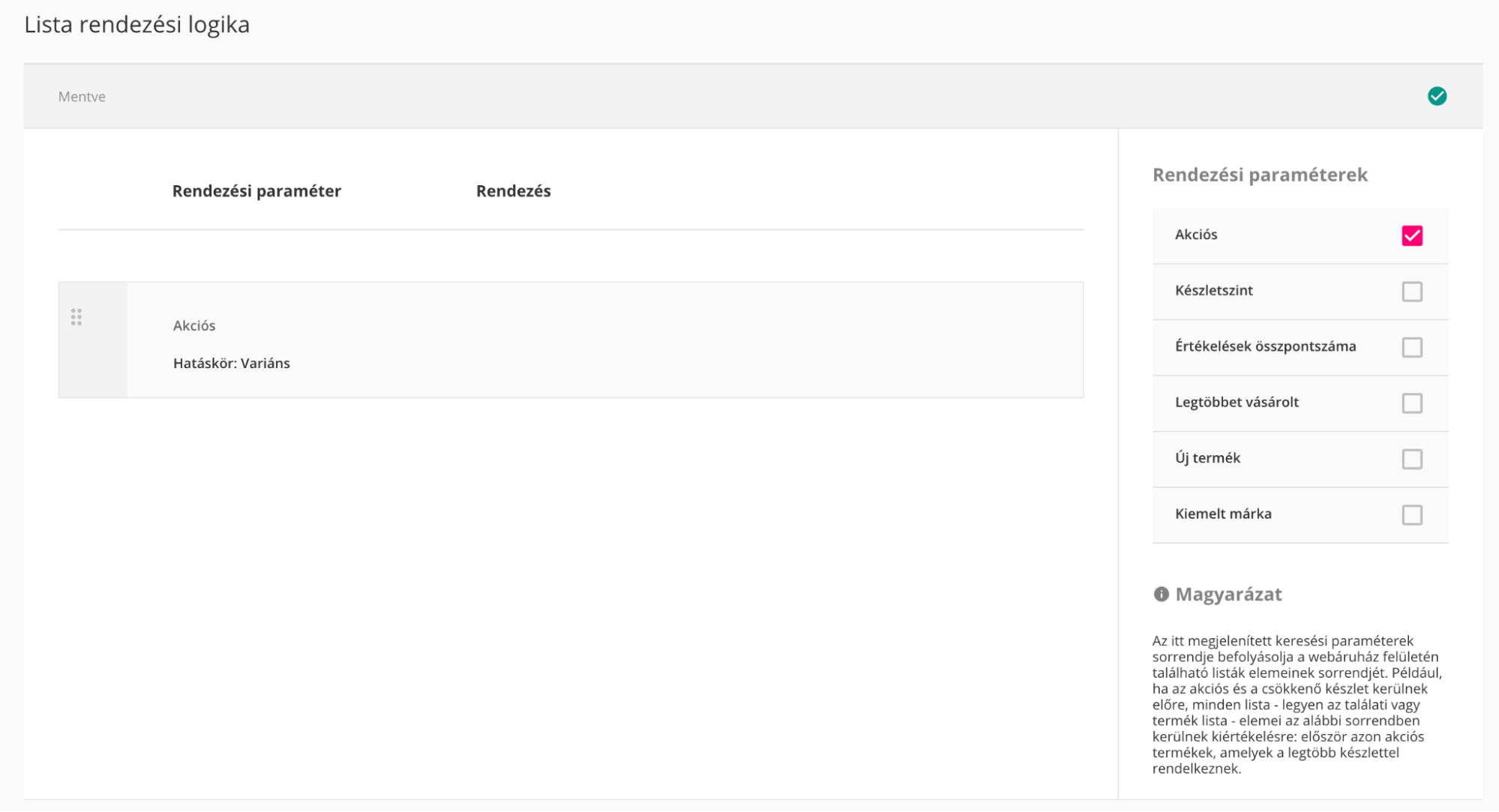Check the Legtöbbet vásárolt checkbox
Viewport: 1499px width, 812px height.
[1411, 403]
